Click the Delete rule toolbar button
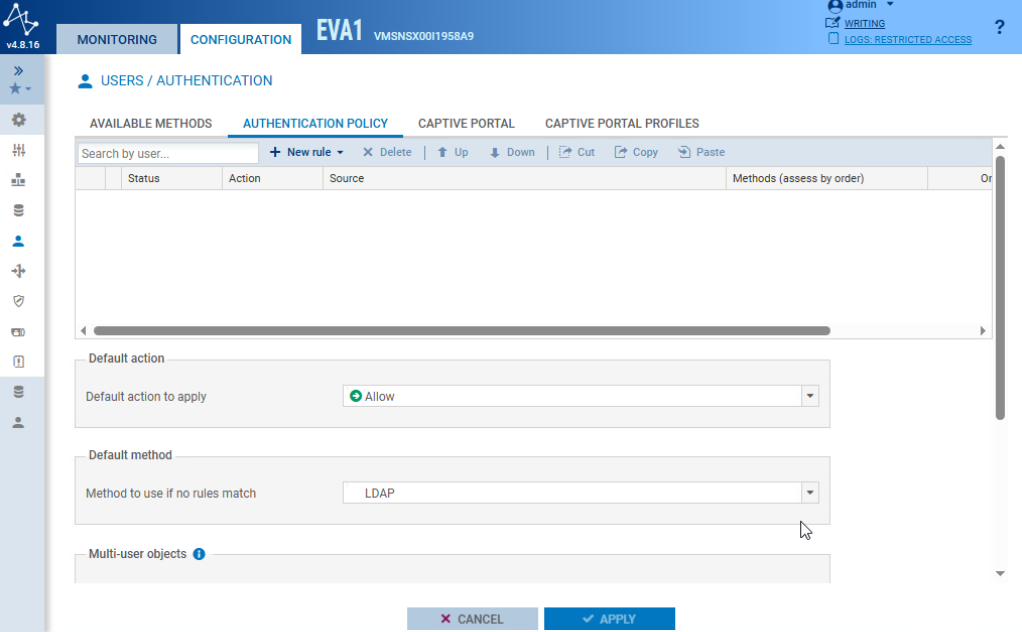 pyautogui.click(x=387, y=152)
